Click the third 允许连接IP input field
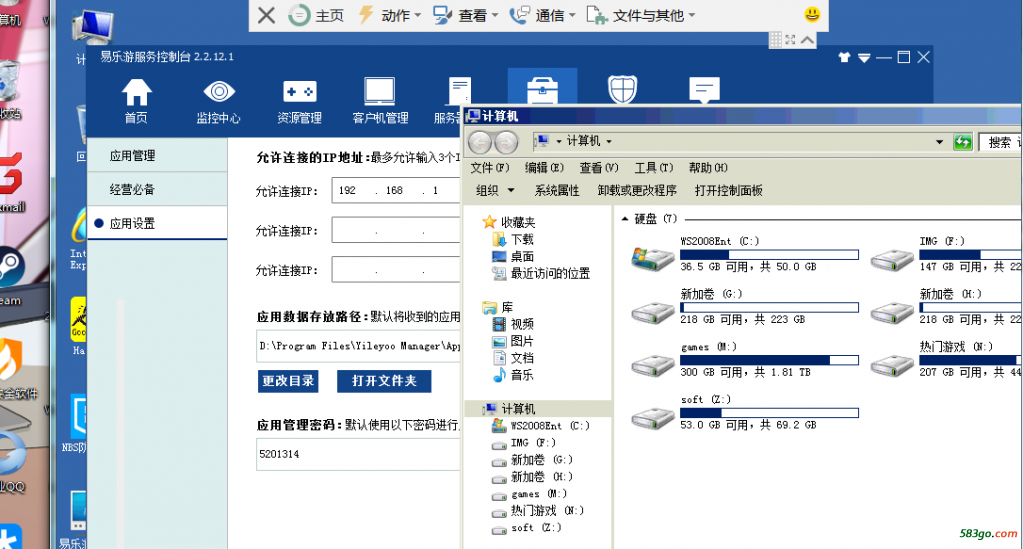The image size is (1023, 549). (396, 270)
